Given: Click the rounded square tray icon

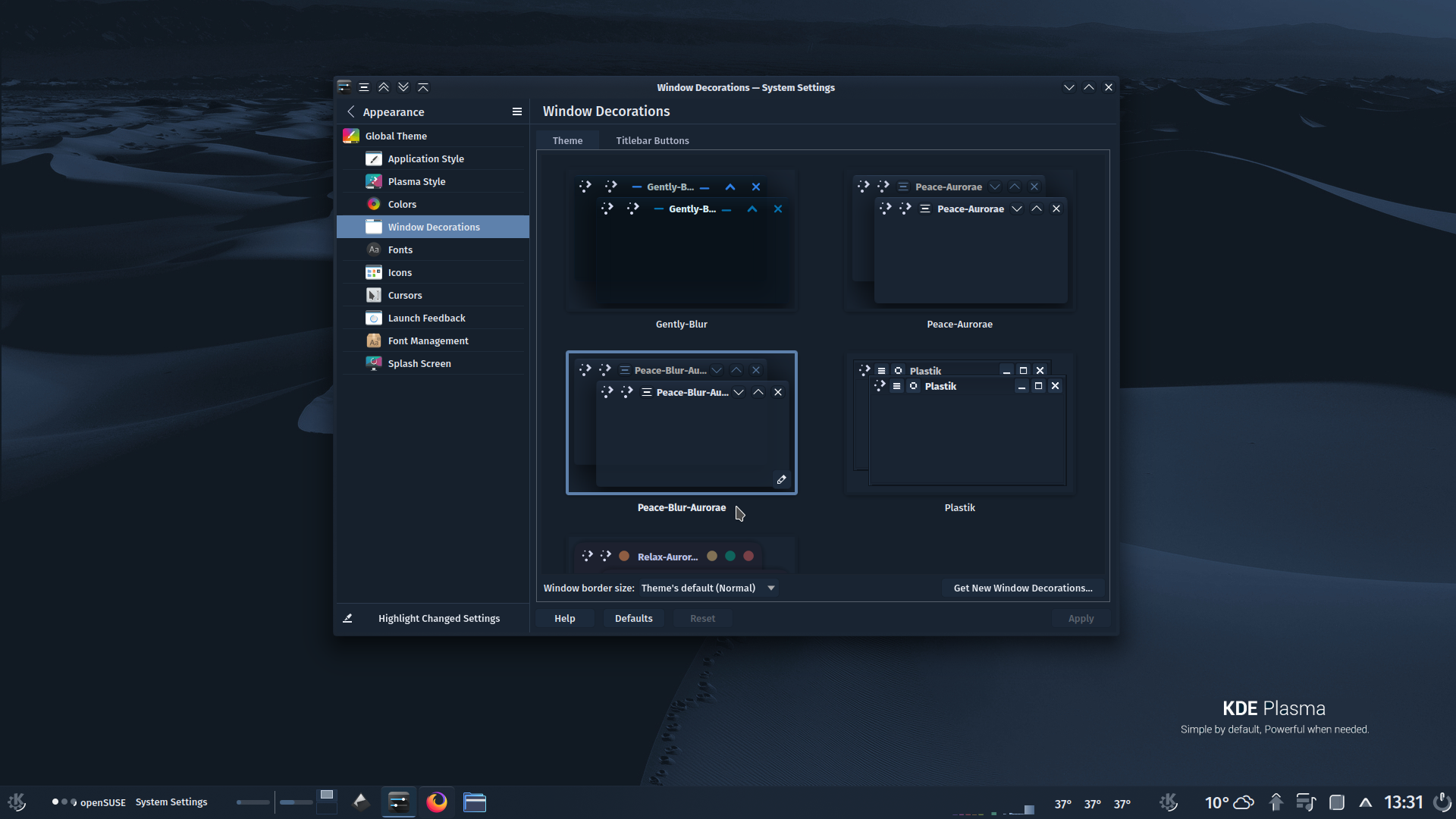Looking at the screenshot, I should [1337, 802].
